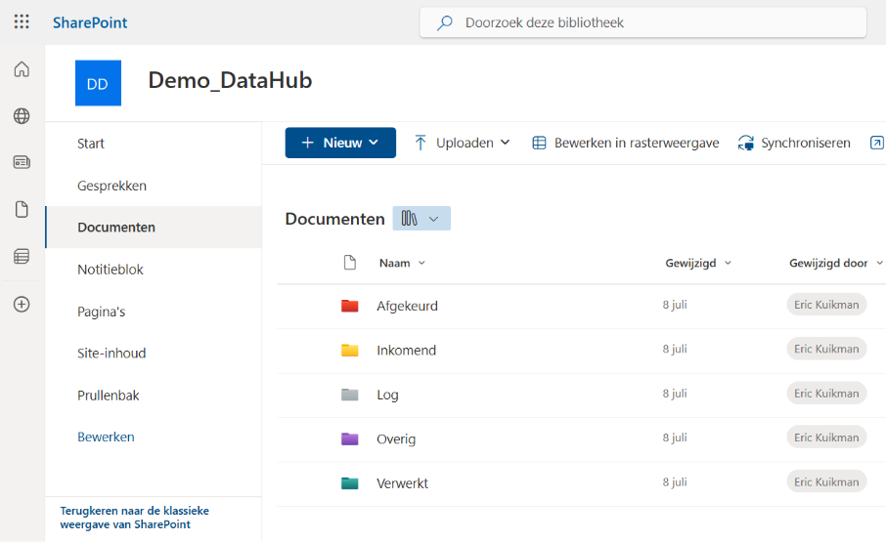
Task: Select Documenten in site navigation
Action: [153, 227]
